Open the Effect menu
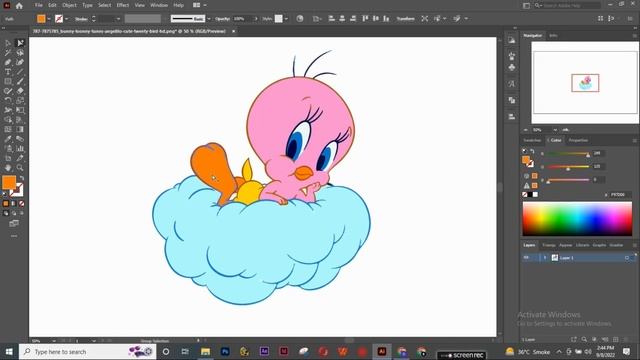The height and width of the screenshot is (360, 640). [x=122, y=5]
